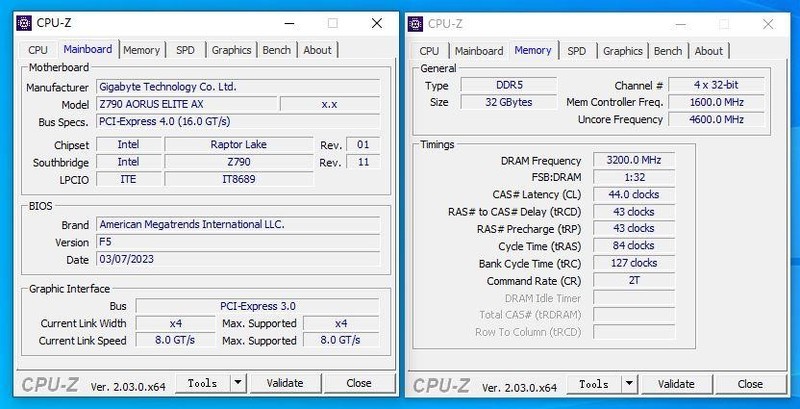
Task: Click Southbridge name field Z790
Action: click(x=239, y=162)
